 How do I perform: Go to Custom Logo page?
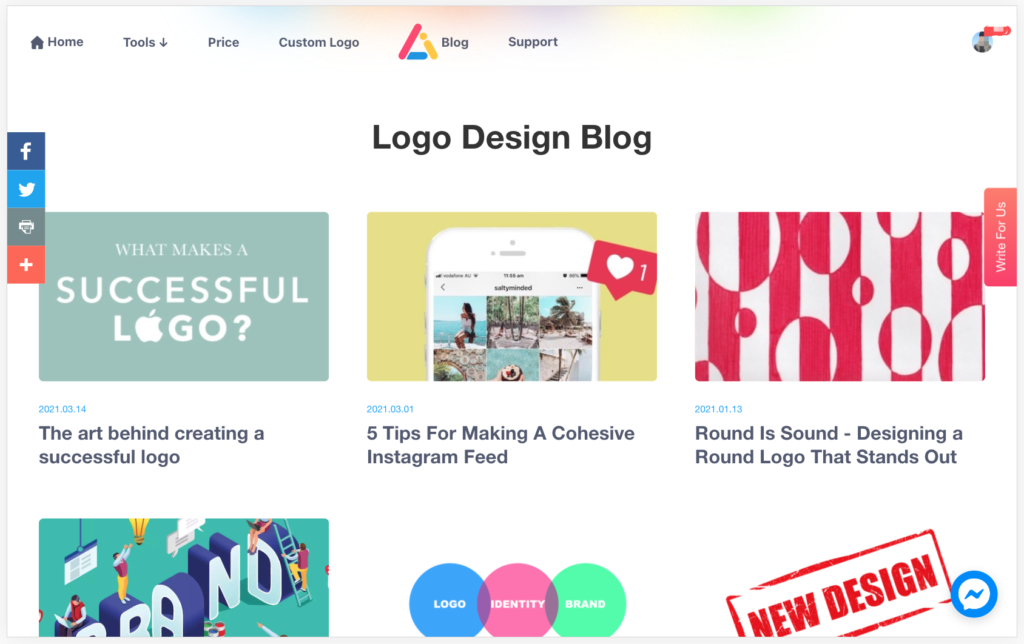point(319,42)
